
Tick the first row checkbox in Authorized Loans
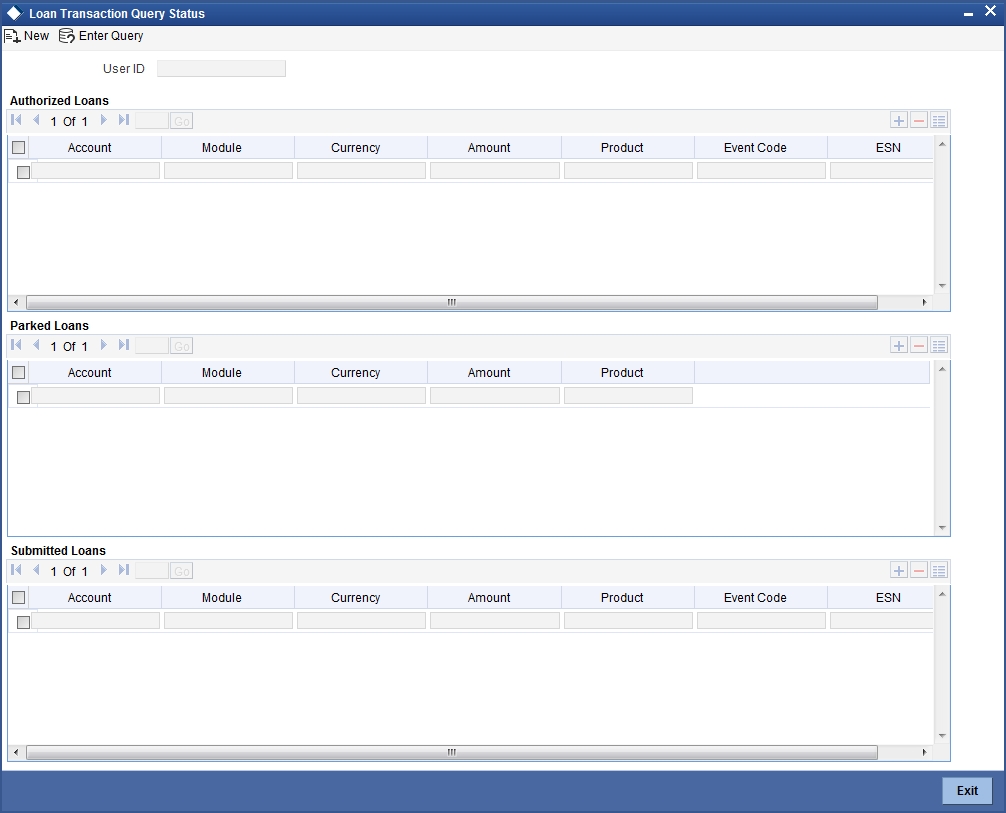click(23, 172)
